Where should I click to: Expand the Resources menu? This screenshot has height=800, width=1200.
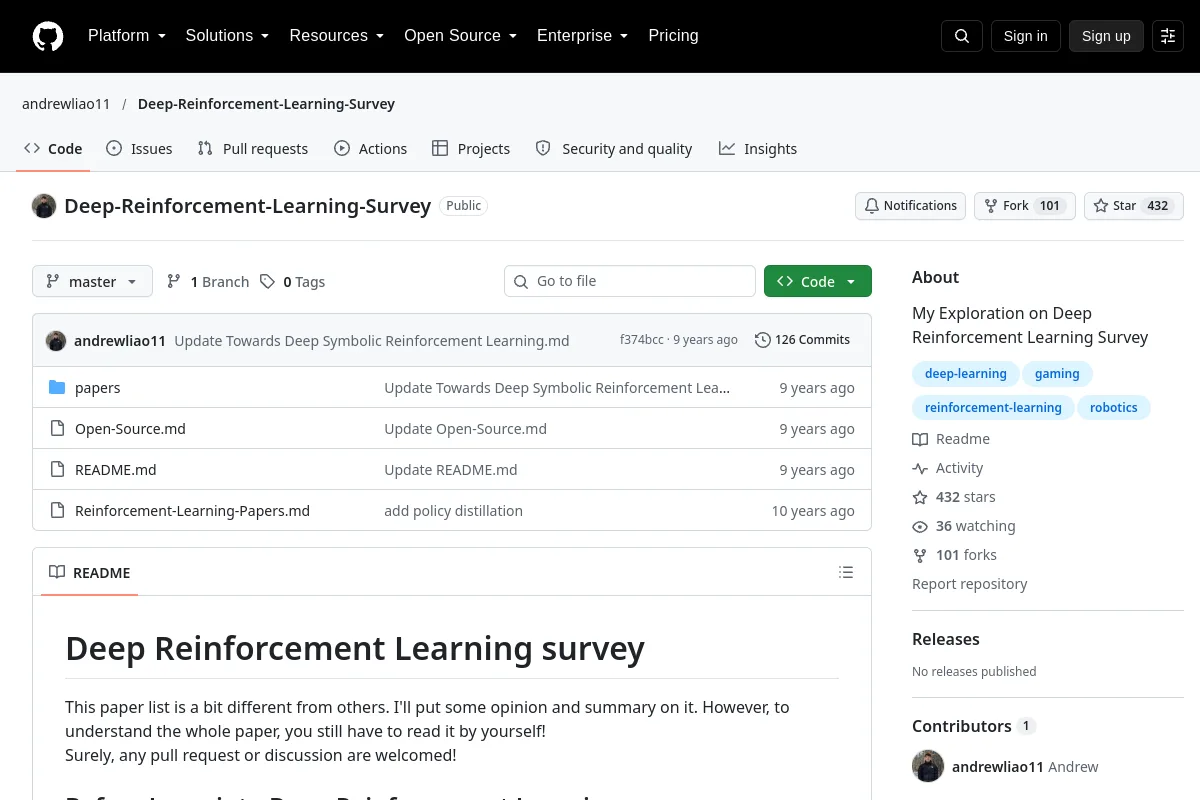coord(337,36)
